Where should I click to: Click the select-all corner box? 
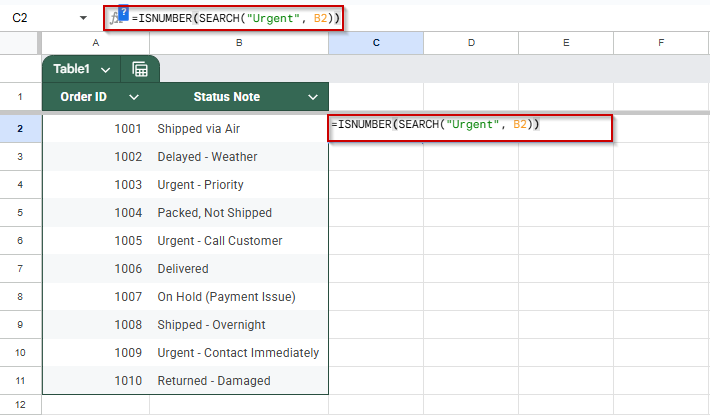tap(20, 43)
